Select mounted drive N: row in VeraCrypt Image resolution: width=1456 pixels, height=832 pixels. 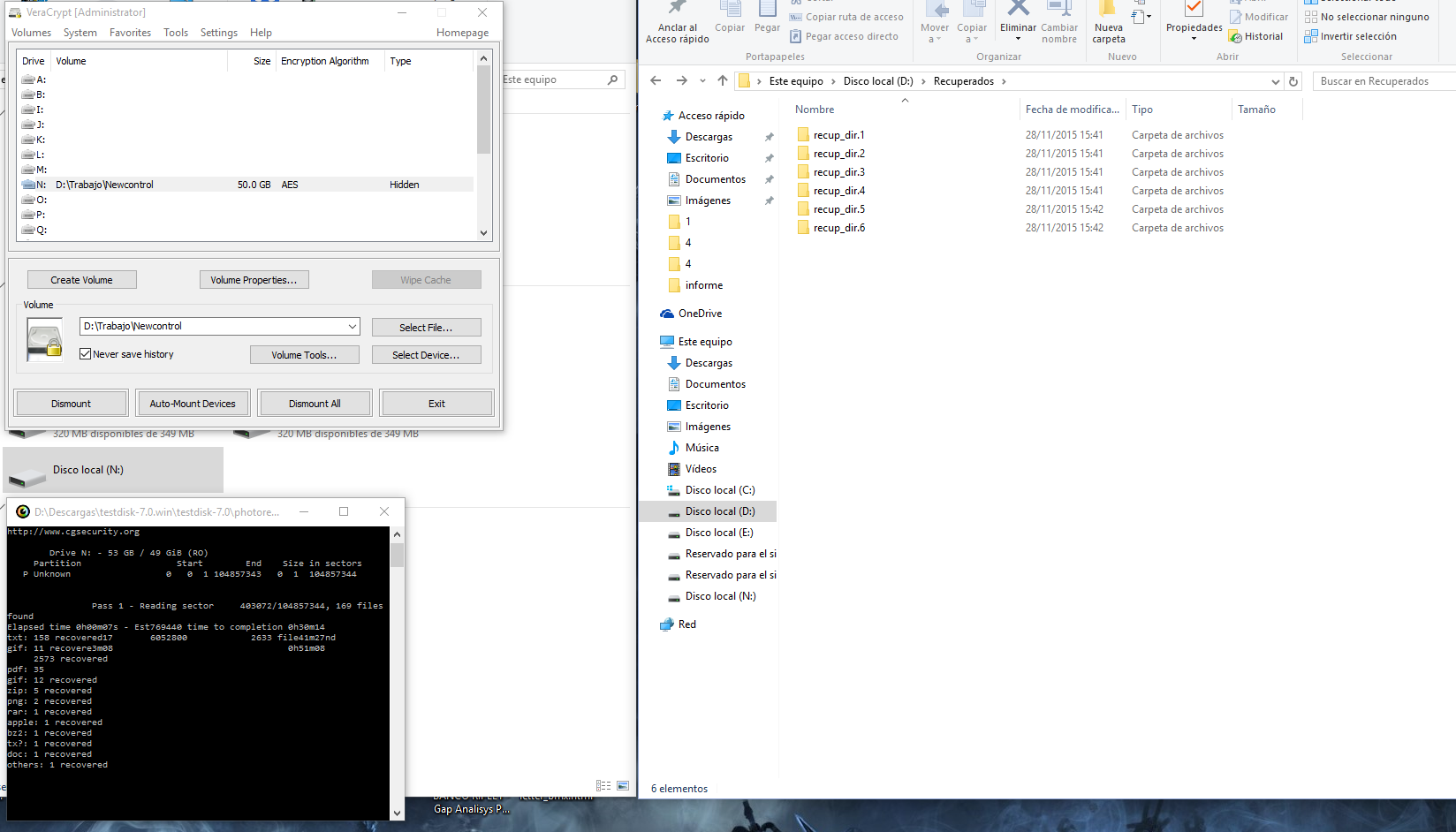point(246,185)
